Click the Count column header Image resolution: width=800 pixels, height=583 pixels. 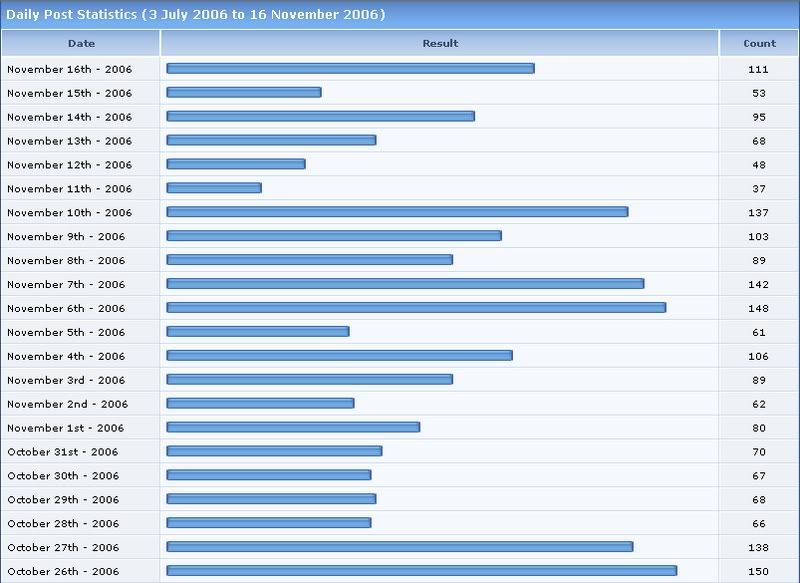pyautogui.click(x=759, y=43)
